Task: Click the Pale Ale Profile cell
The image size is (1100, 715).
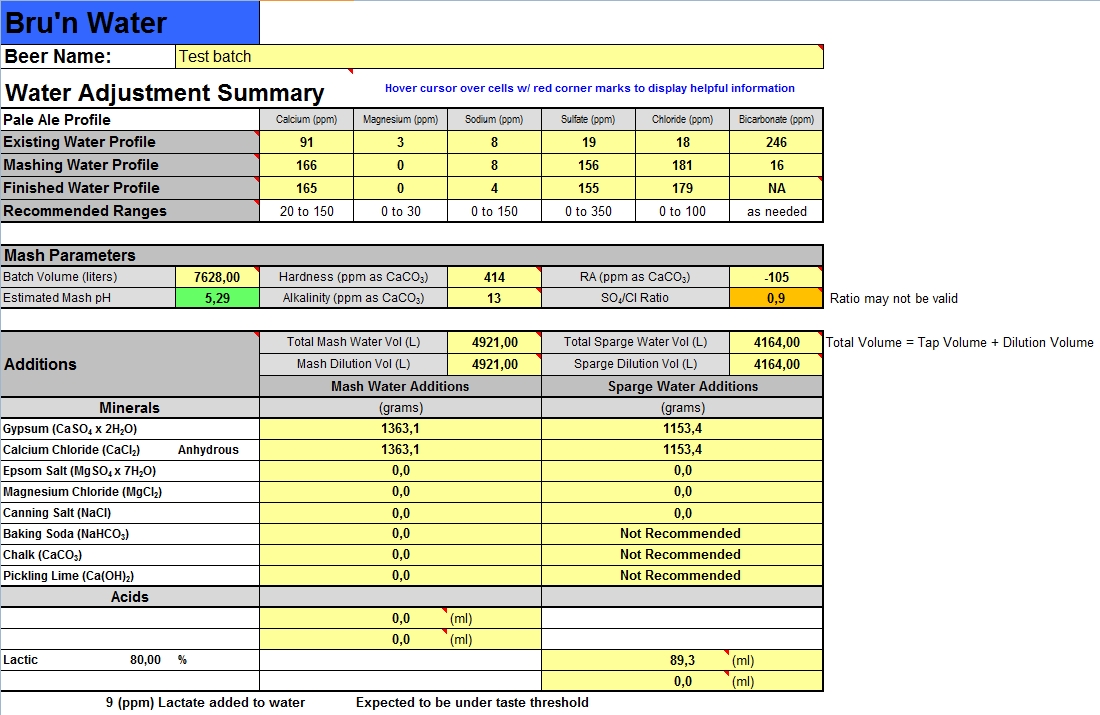Action: tap(130, 120)
